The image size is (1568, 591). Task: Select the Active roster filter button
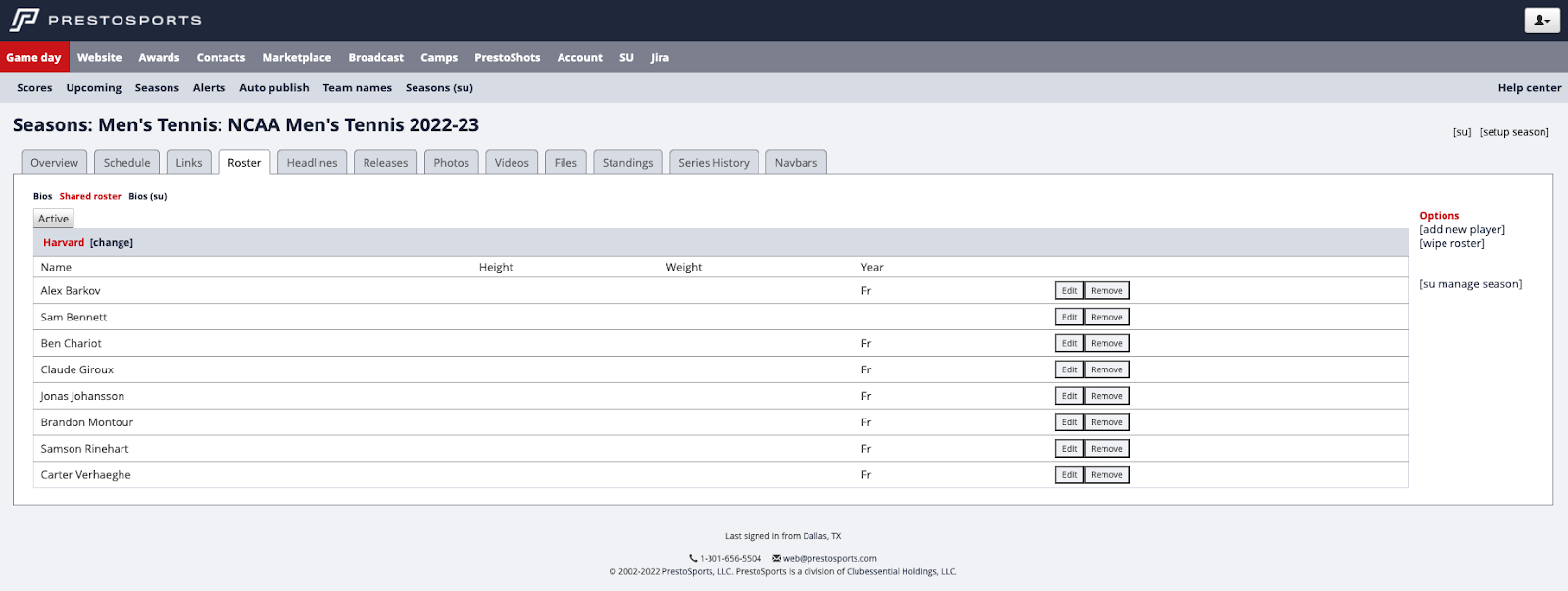(x=54, y=220)
